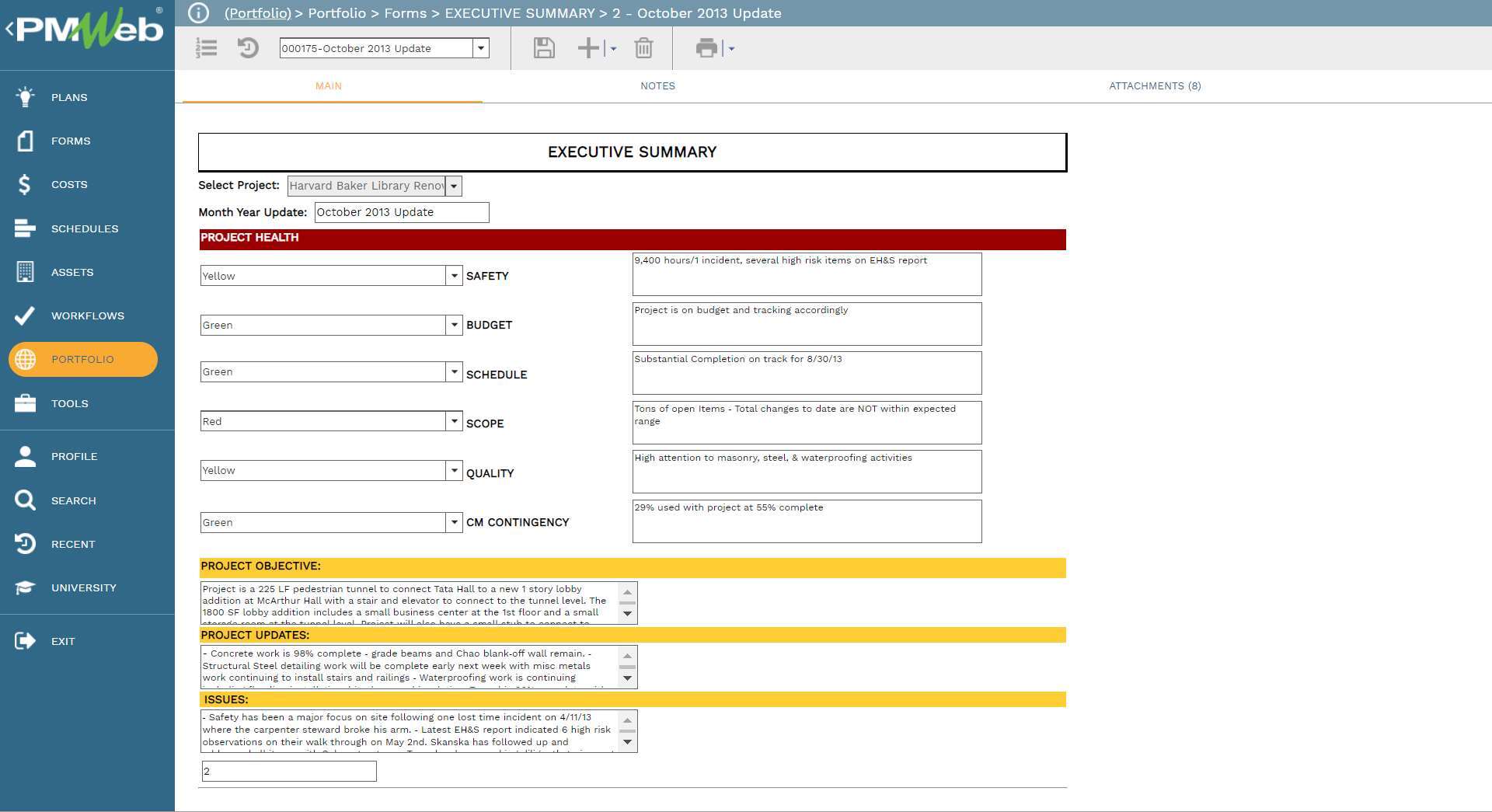Screen dimensions: 1492x812
Task: Click the print icon in toolbar
Action: click(706, 48)
